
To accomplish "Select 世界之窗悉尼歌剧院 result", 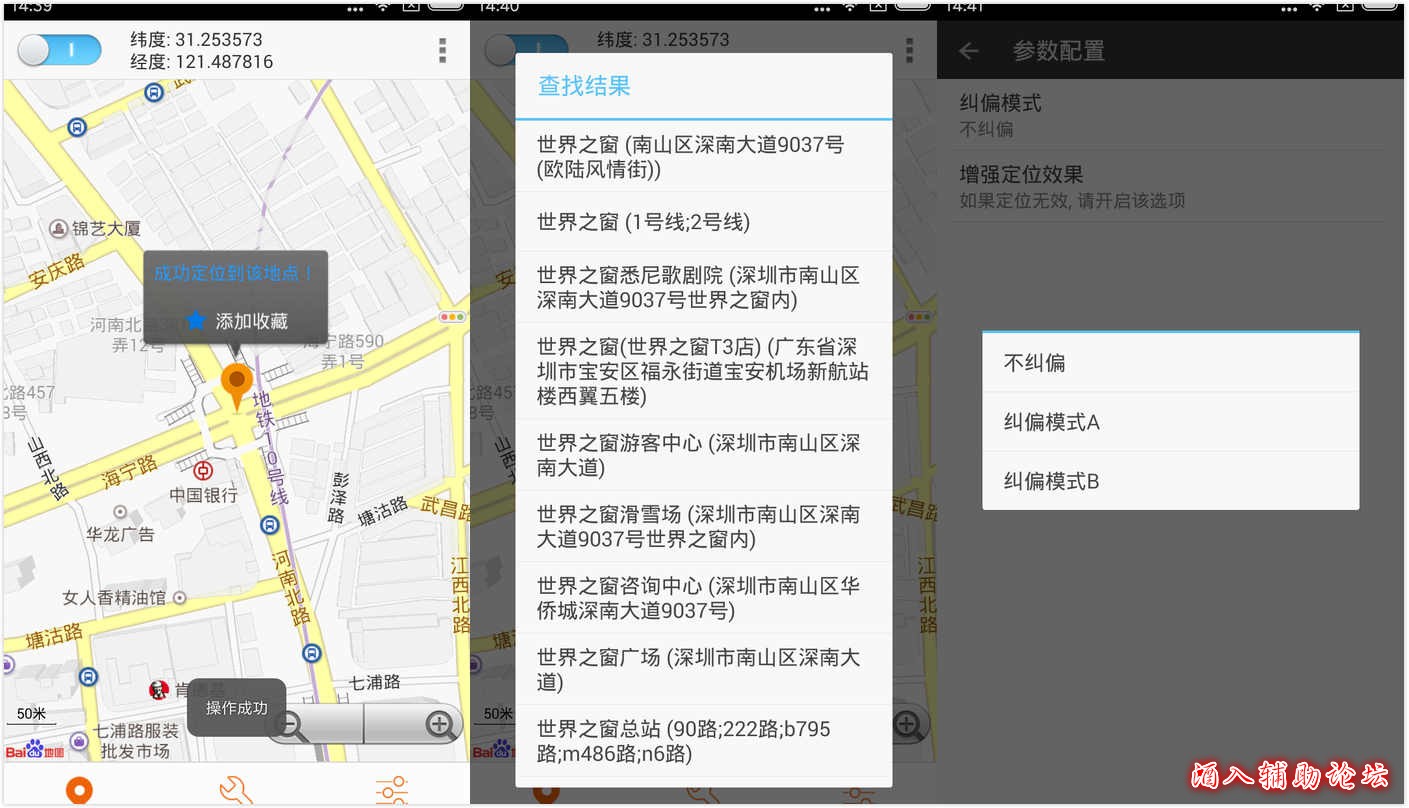I will tap(703, 287).
